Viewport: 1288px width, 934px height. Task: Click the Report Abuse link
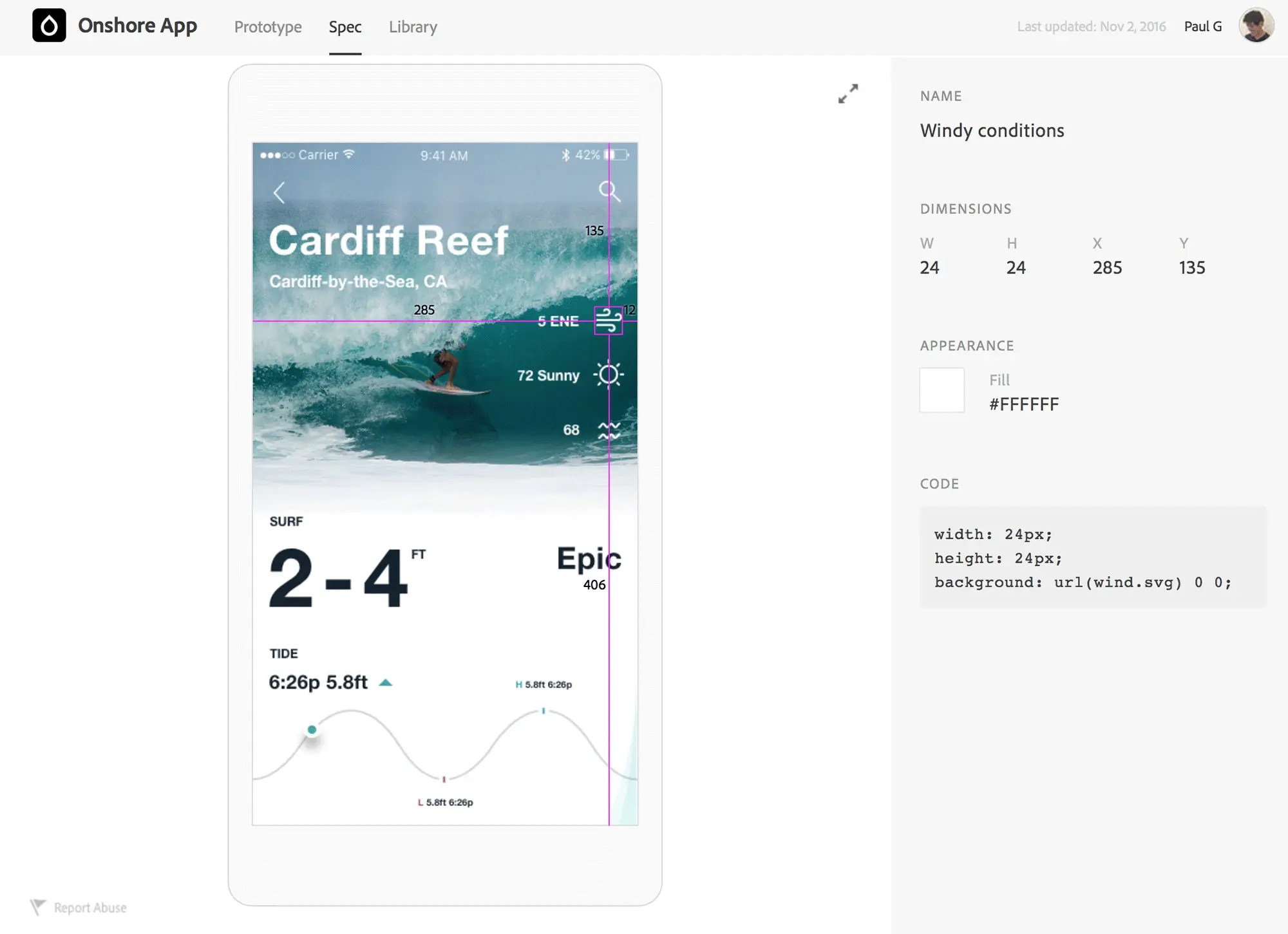(90, 907)
